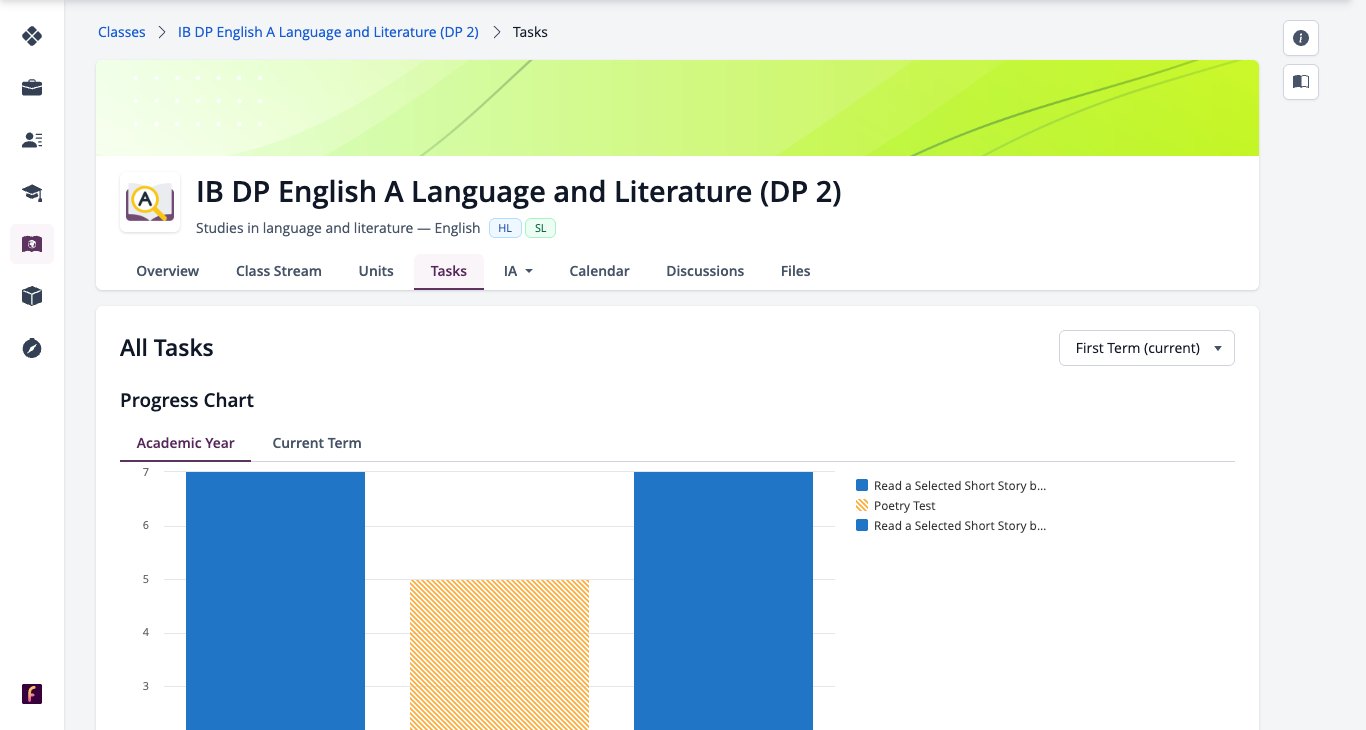Open the book icon below info
The width and height of the screenshot is (1366, 730).
click(x=1301, y=82)
